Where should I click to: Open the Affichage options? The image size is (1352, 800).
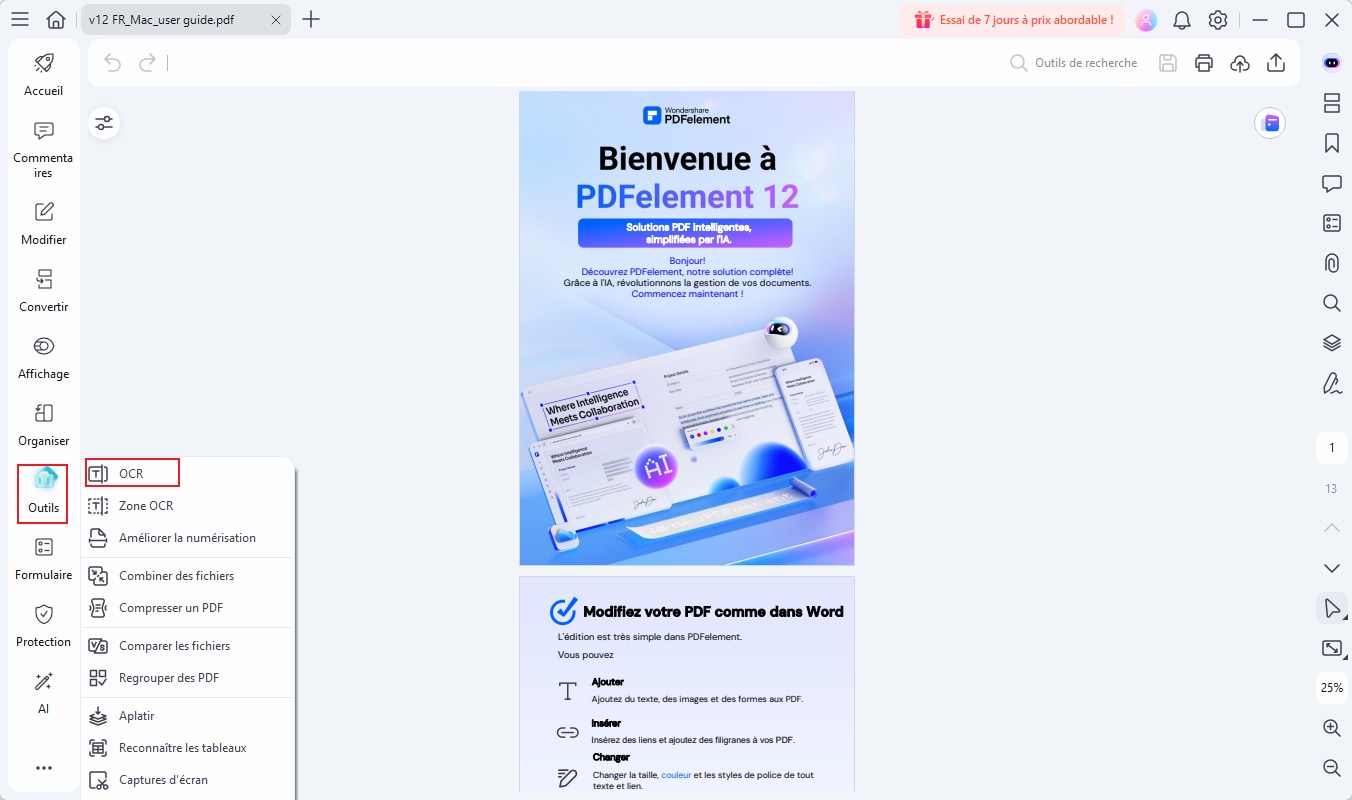43,358
